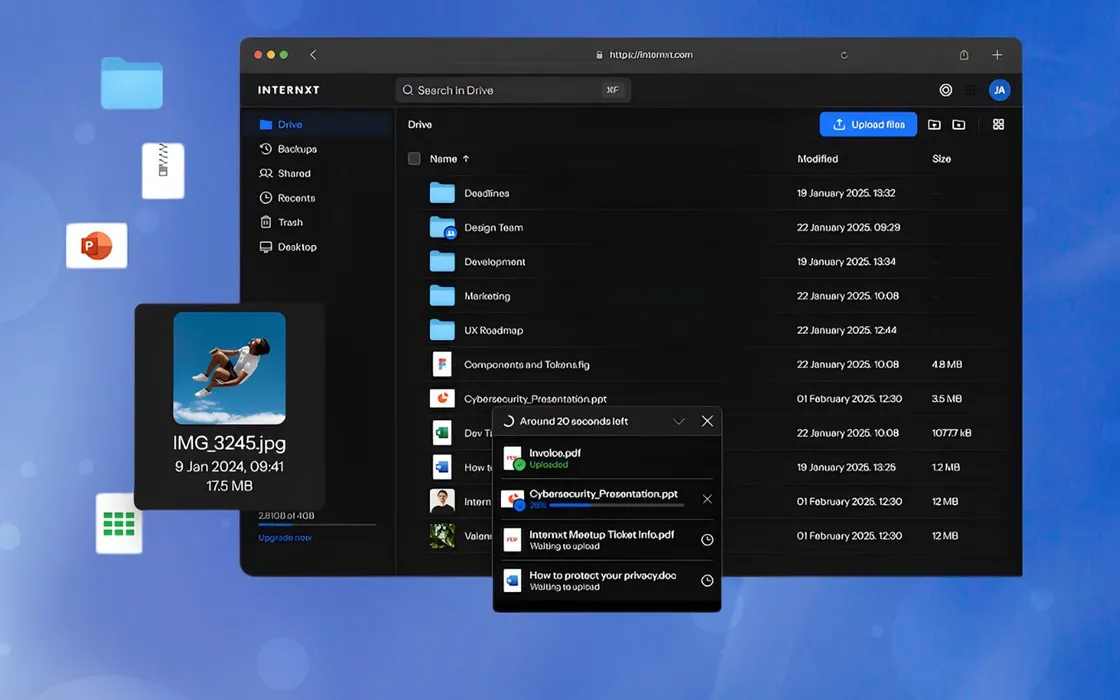
Task: Open the Internxt apps grid menu
Action: tap(969, 89)
